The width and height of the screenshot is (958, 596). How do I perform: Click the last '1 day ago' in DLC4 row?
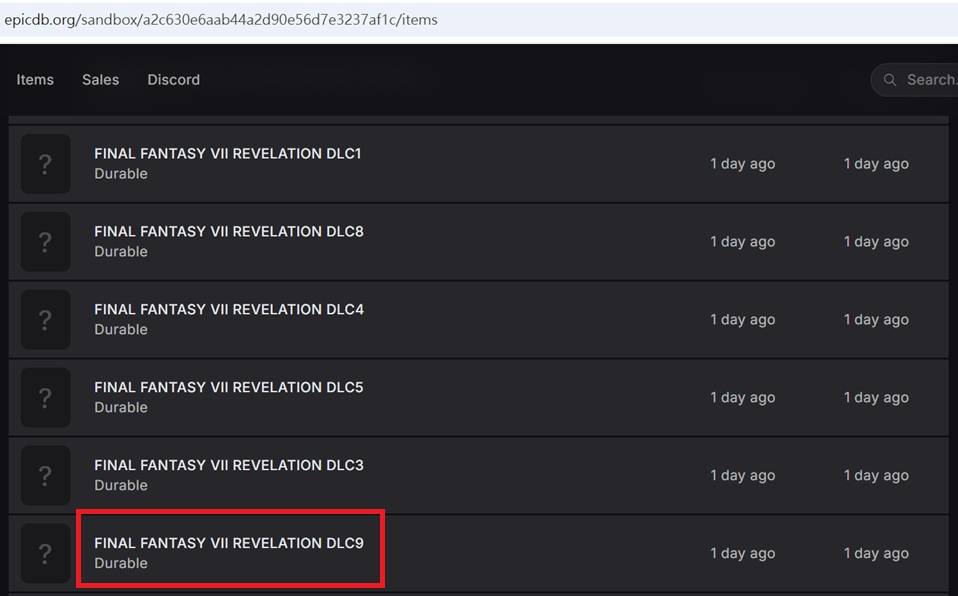pyautogui.click(x=876, y=320)
